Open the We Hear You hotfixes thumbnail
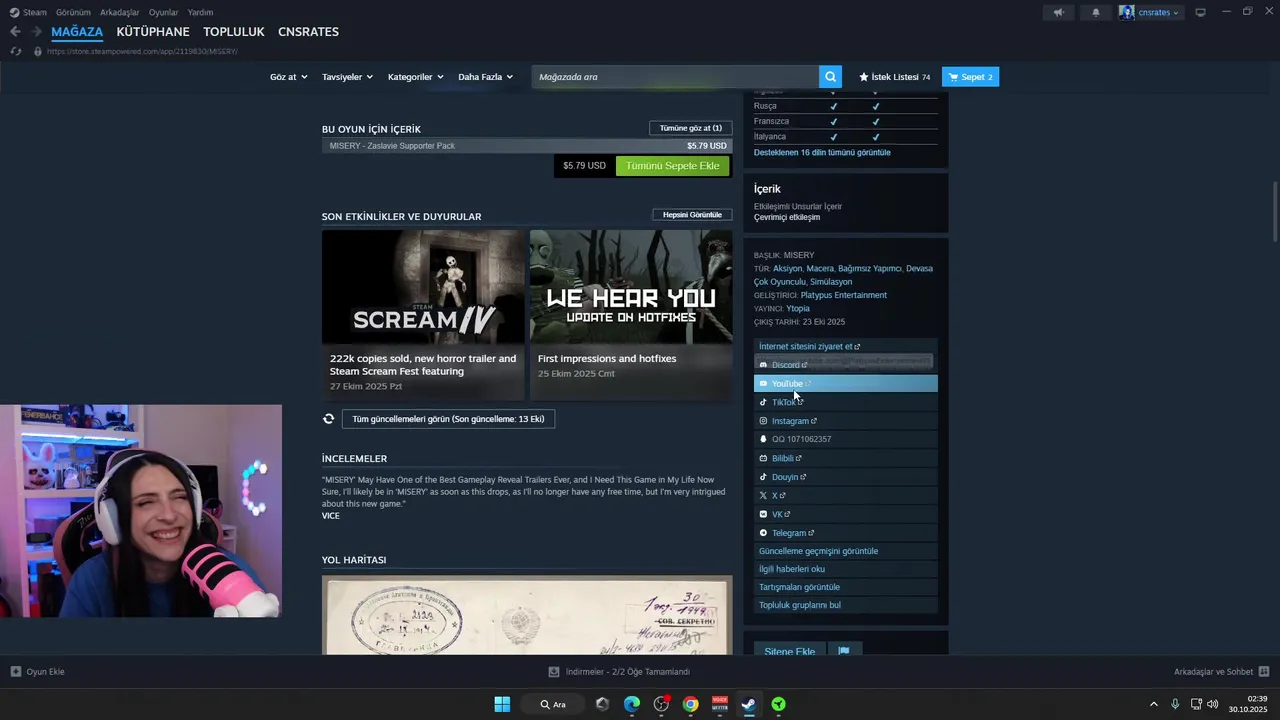This screenshot has width=1280, height=720. tap(631, 287)
